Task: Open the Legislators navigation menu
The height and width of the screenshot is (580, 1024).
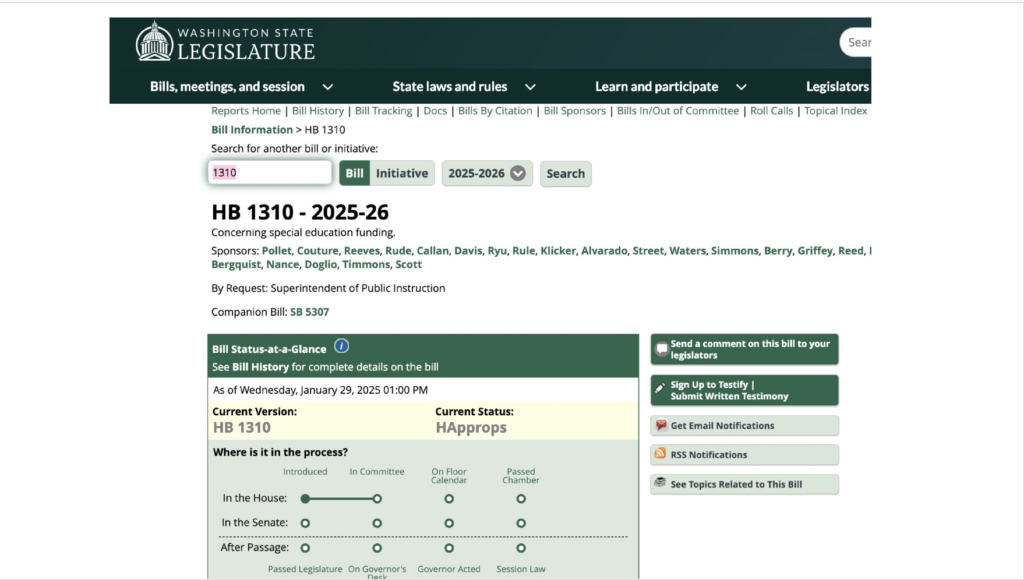Action: (x=837, y=87)
